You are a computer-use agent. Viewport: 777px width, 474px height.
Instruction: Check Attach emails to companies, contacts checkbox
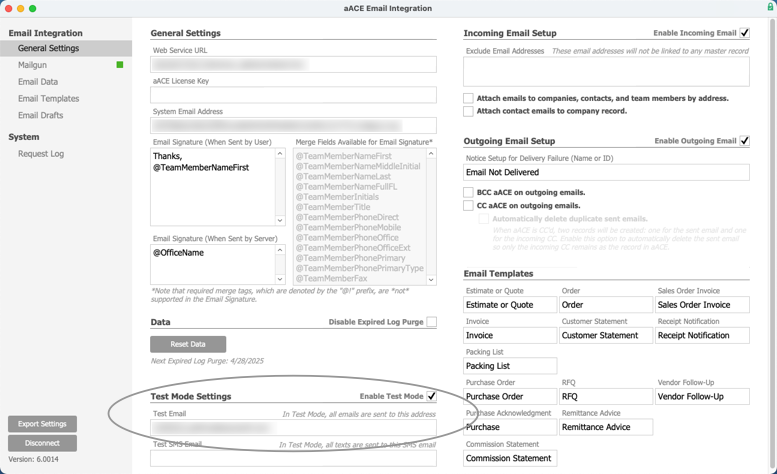(468, 98)
